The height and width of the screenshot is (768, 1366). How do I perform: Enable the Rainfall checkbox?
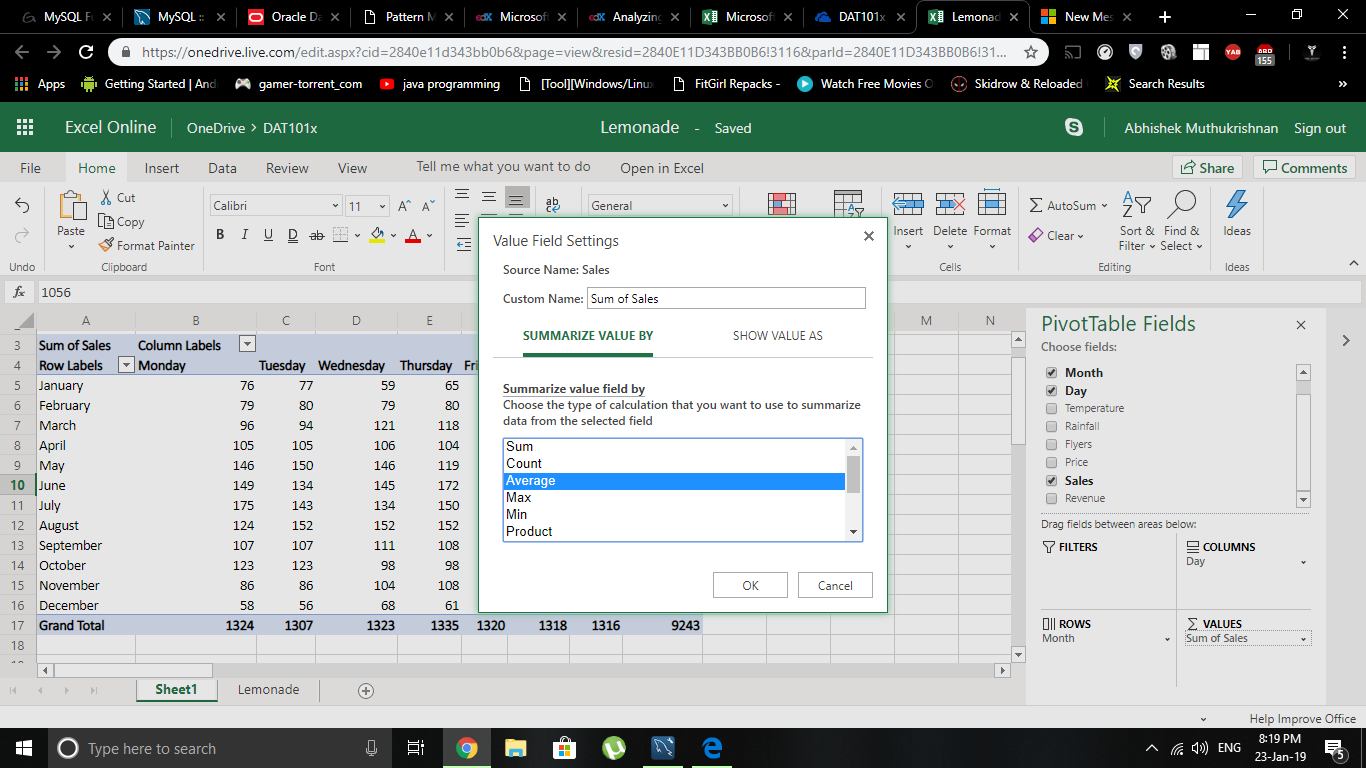coord(1051,426)
